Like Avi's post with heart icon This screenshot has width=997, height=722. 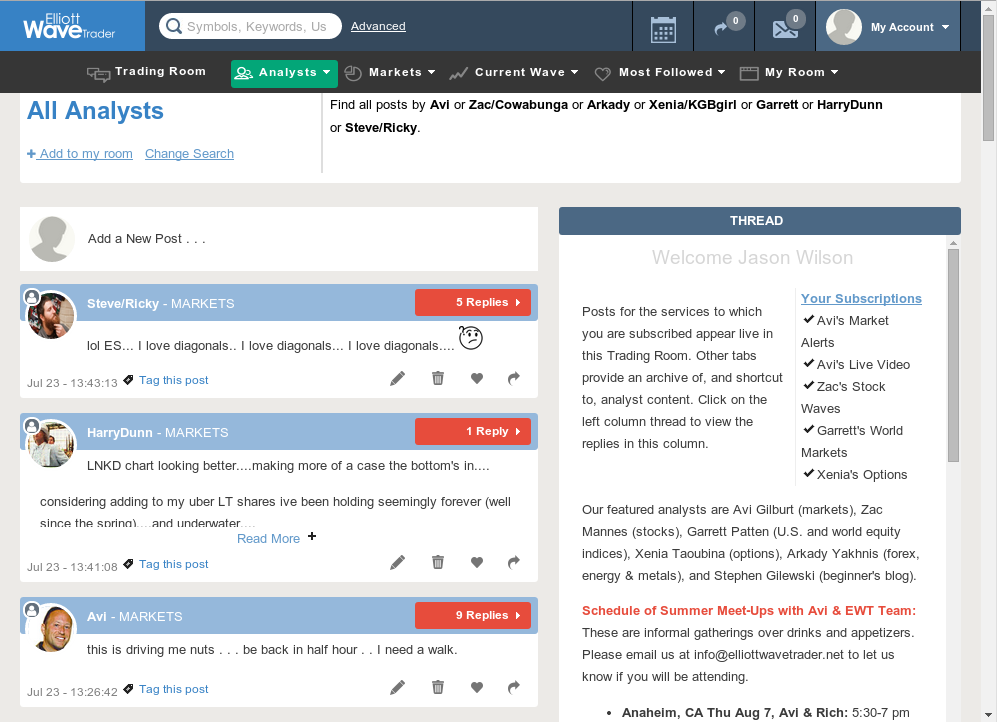[x=477, y=688]
